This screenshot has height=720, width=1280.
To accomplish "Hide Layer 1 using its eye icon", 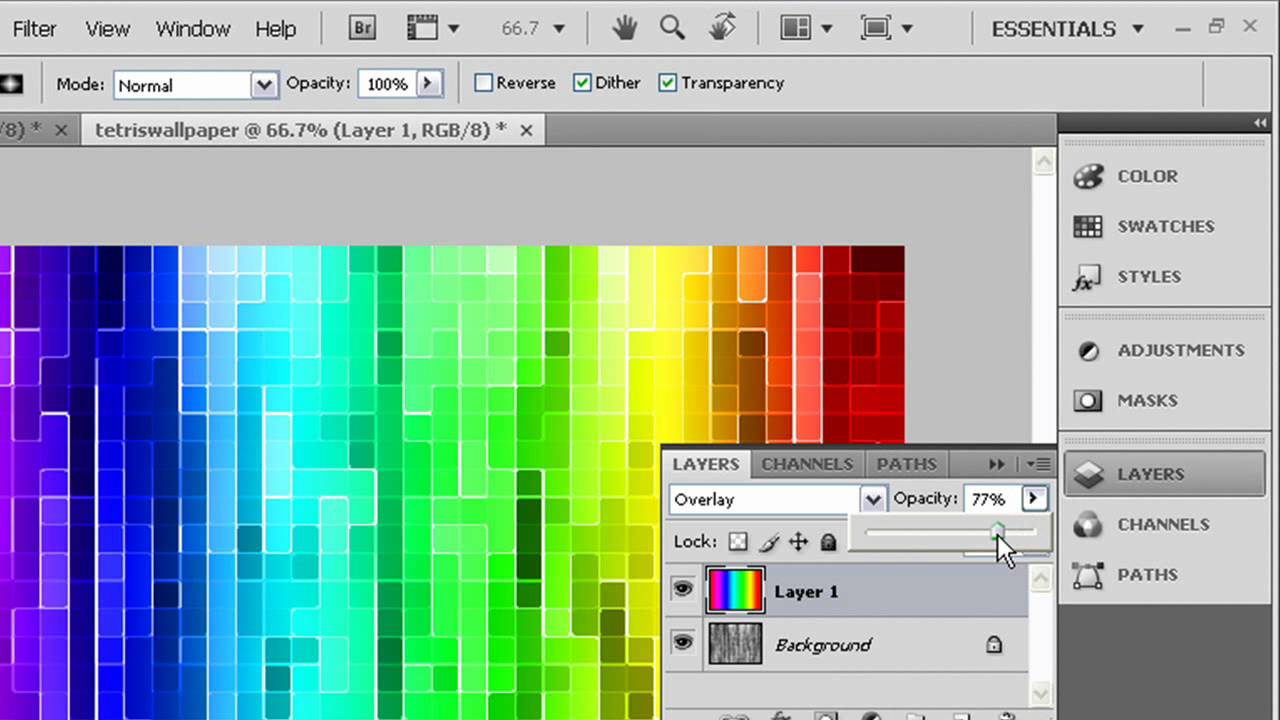I will [x=683, y=590].
